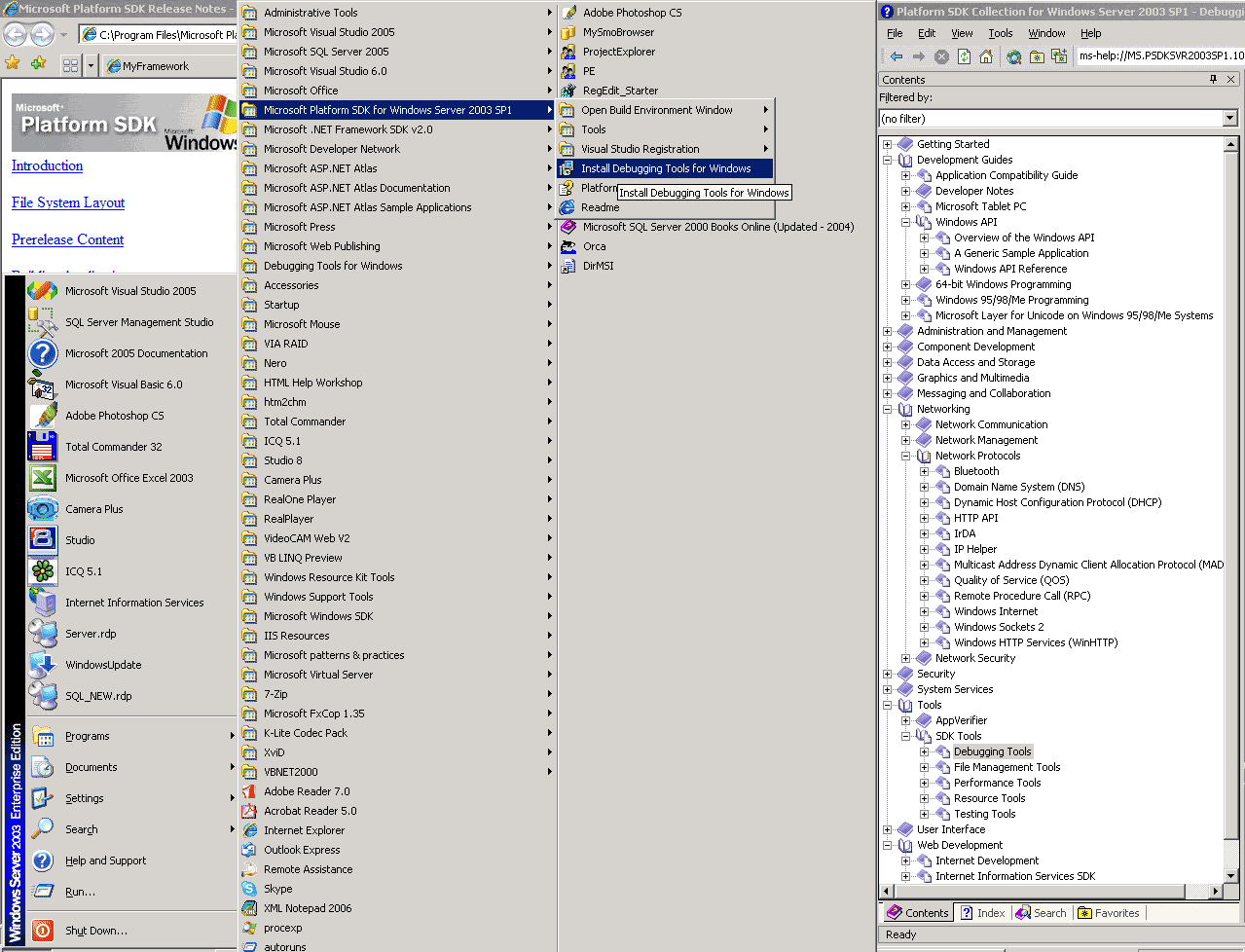Collapse the Windows API tree node
The width and height of the screenshot is (1245, 952).
[x=906, y=222]
